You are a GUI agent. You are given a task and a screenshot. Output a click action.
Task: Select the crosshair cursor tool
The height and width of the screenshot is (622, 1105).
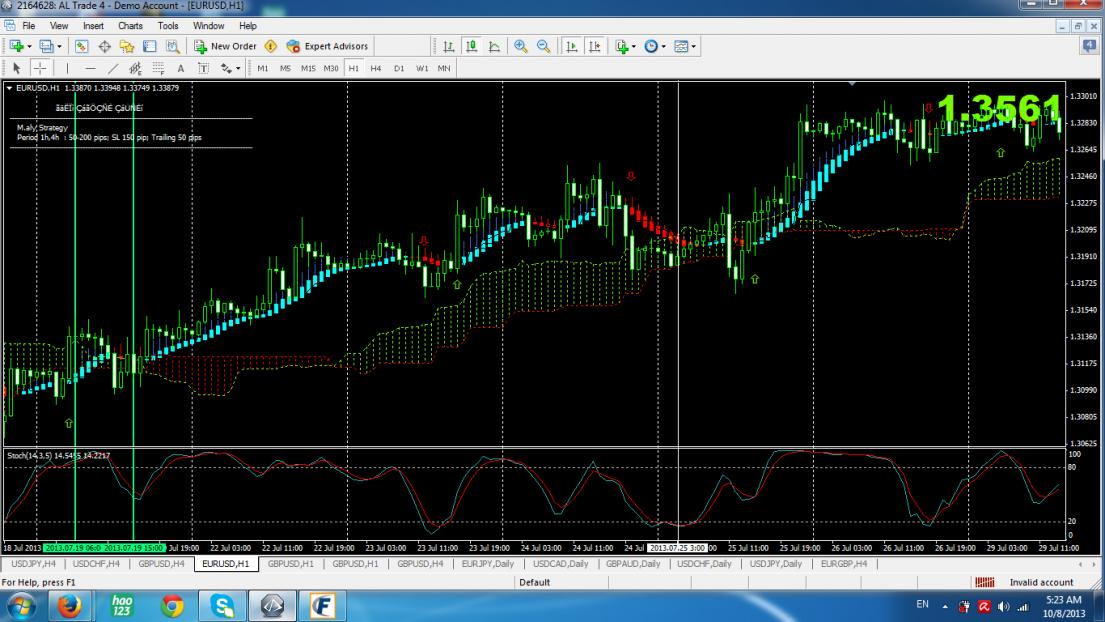[x=40, y=68]
